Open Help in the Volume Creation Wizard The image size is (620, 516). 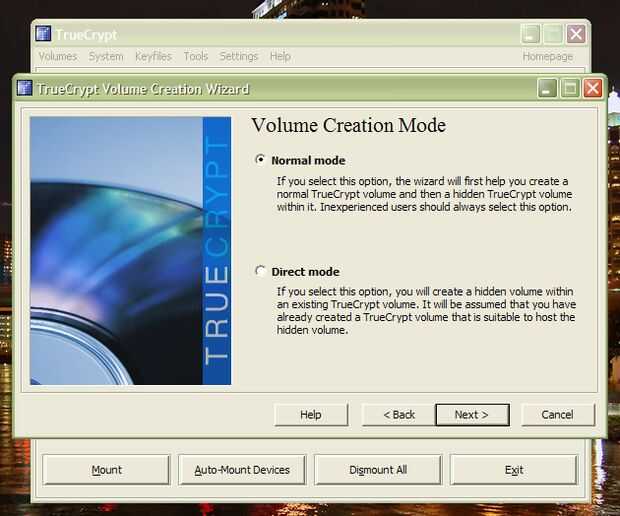pos(311,415)
